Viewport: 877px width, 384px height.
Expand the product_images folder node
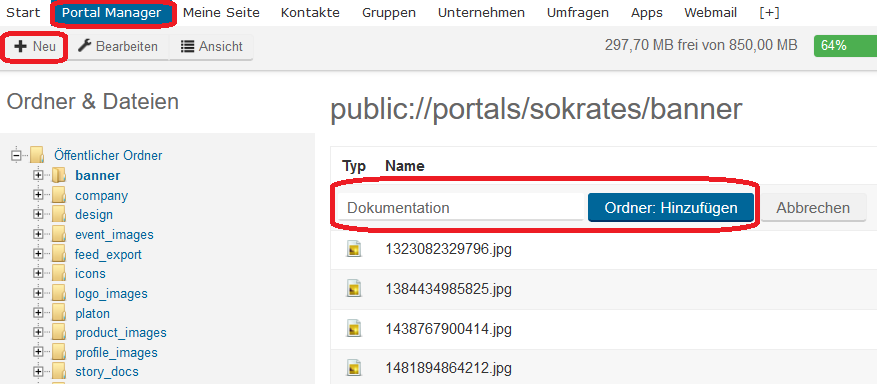[38, 332]
